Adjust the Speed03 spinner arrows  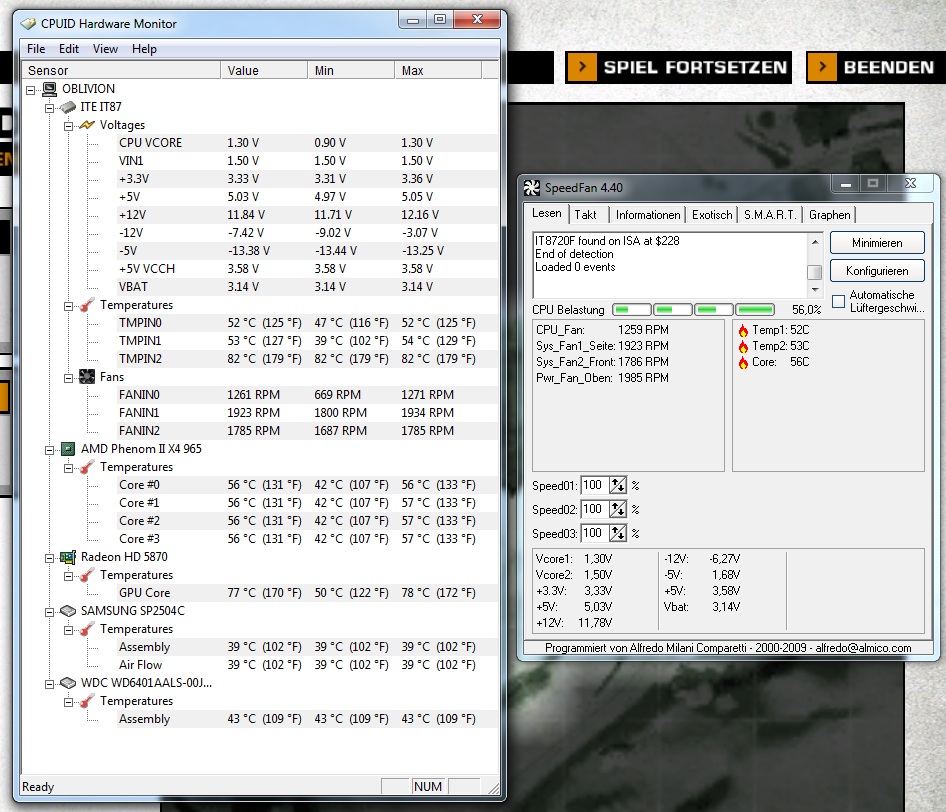point(618,533)
